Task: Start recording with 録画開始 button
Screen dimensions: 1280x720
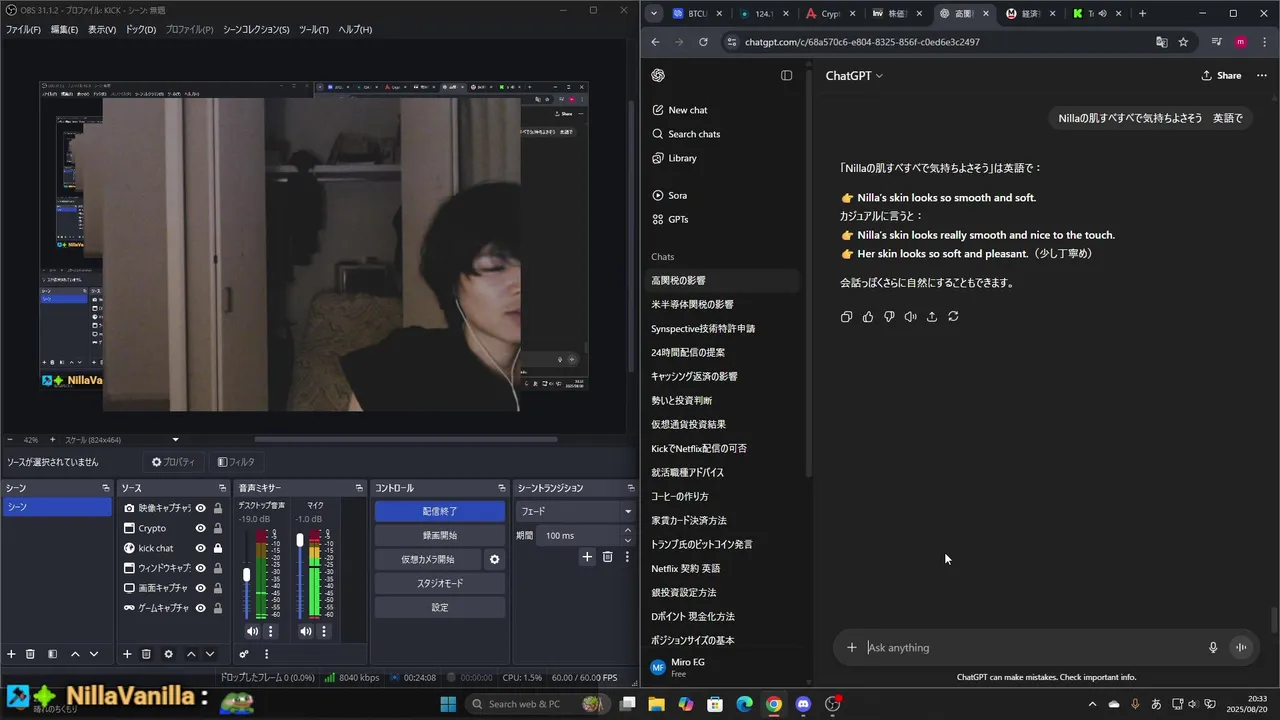Action: pos(440,535)
